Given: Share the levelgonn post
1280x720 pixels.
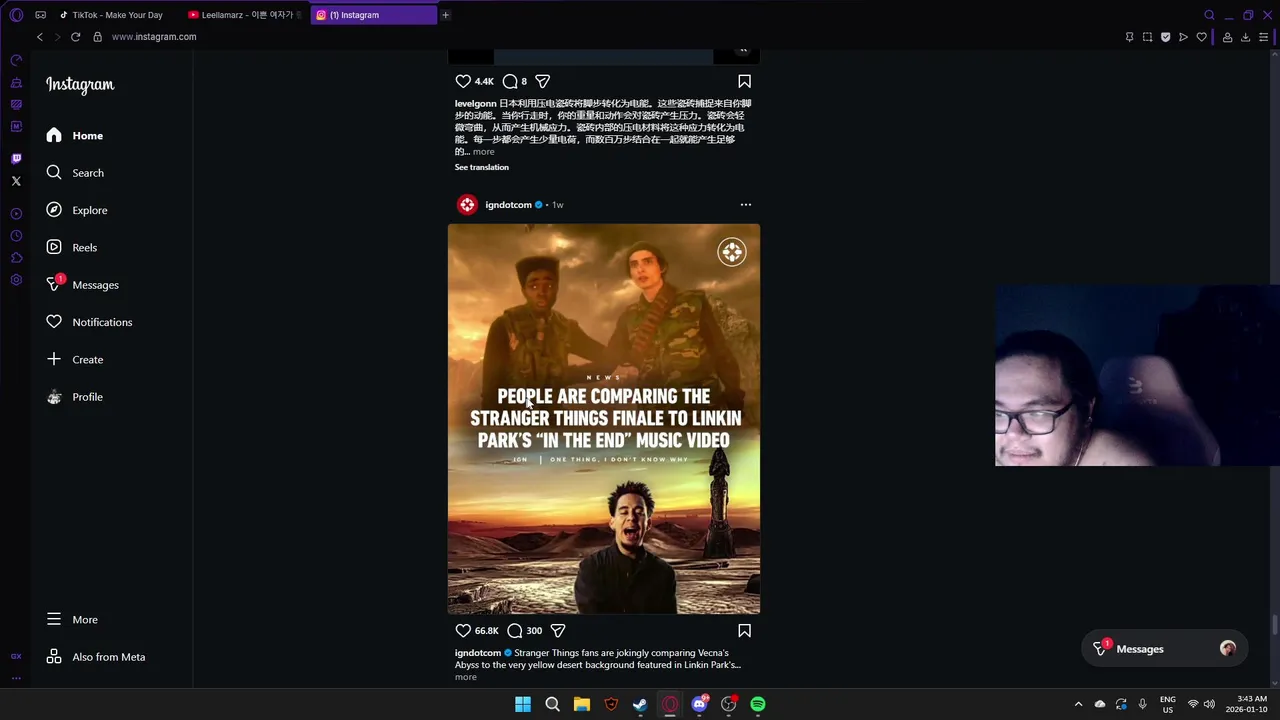Looking at the screenshot, I should 542,81.
